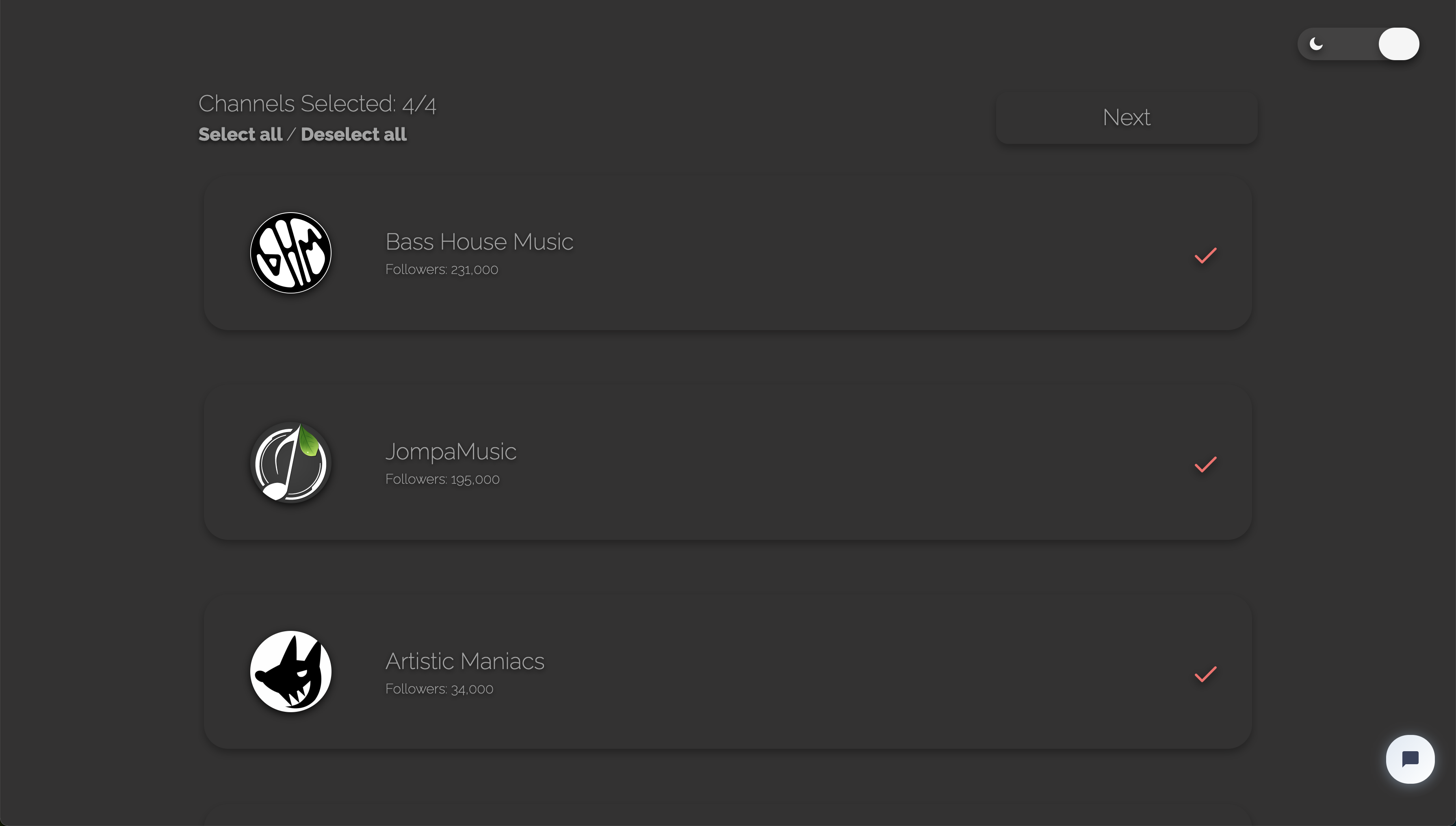Click the red checkmark beside JompaMusic

click(1205, 465)
